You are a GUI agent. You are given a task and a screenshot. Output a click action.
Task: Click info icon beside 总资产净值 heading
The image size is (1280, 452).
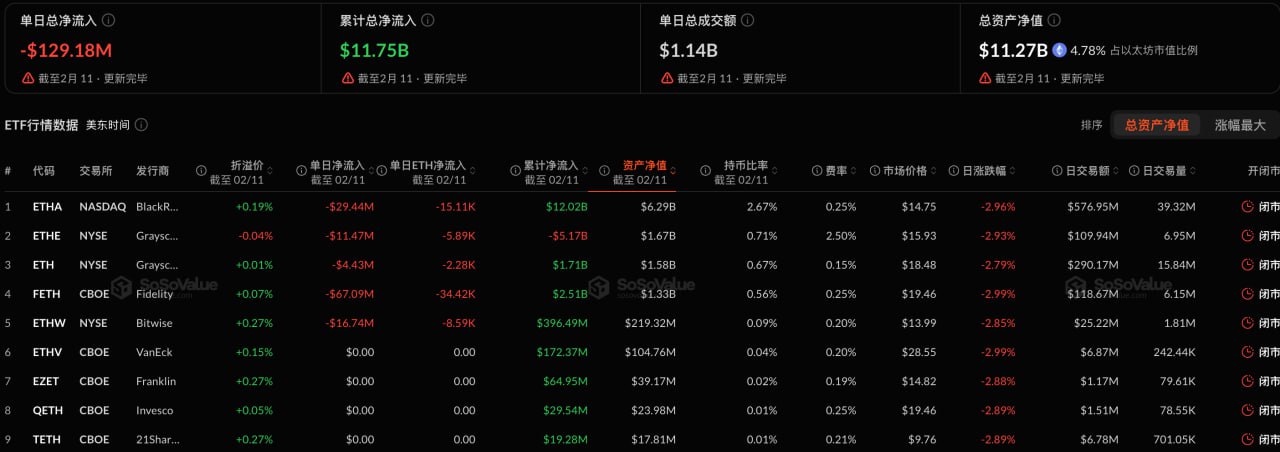[x=1054, y=20]
